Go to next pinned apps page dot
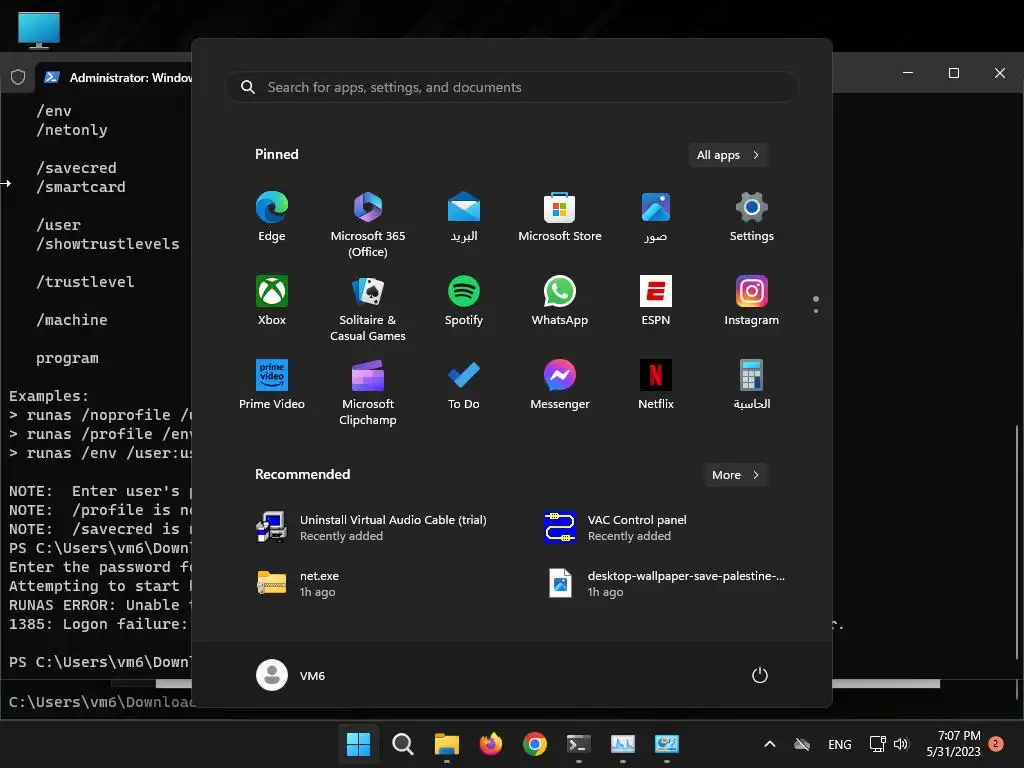Screen dimensions: 1024x768 [816, 311]
